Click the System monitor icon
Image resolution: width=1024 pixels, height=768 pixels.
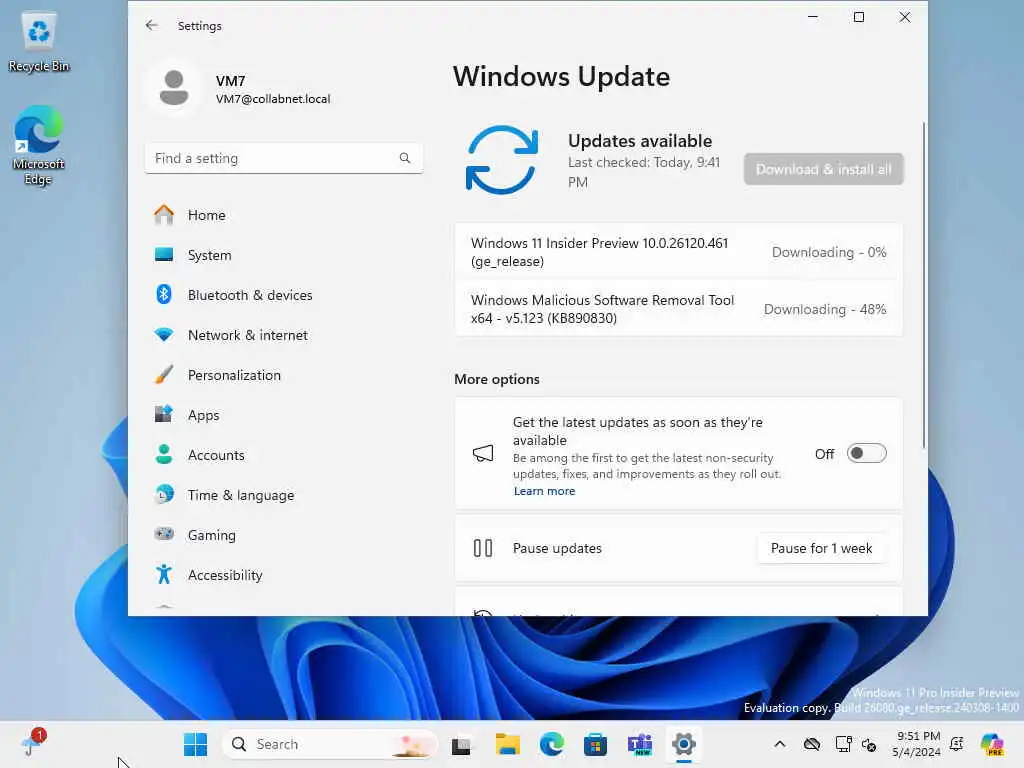coord(164,255)
